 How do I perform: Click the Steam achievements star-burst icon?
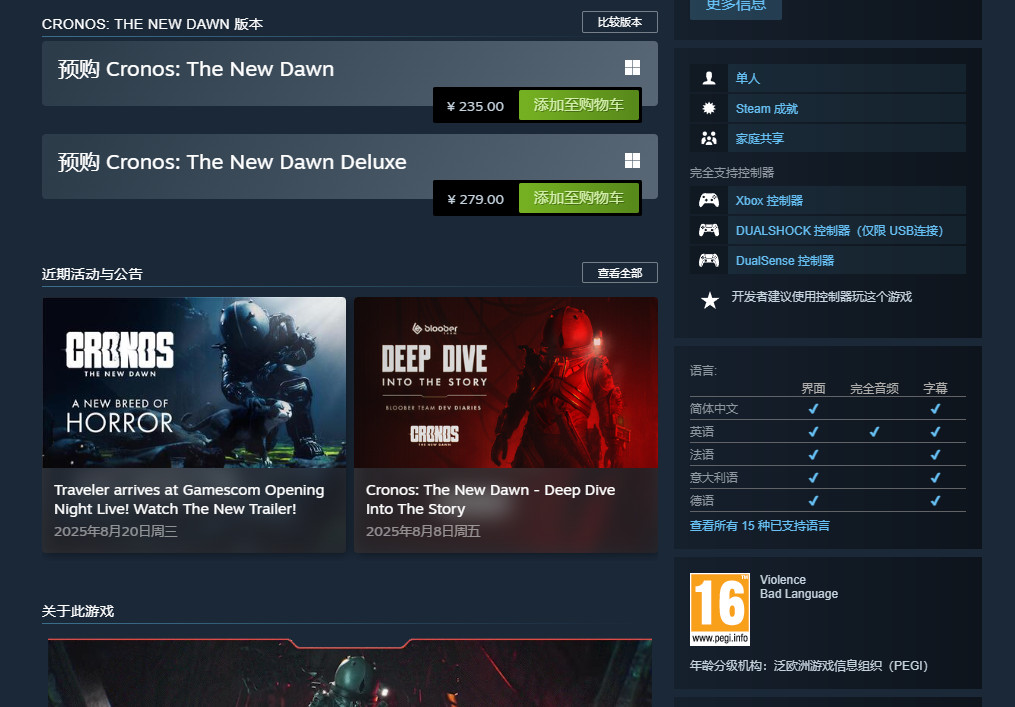click(x=709, y=108)
